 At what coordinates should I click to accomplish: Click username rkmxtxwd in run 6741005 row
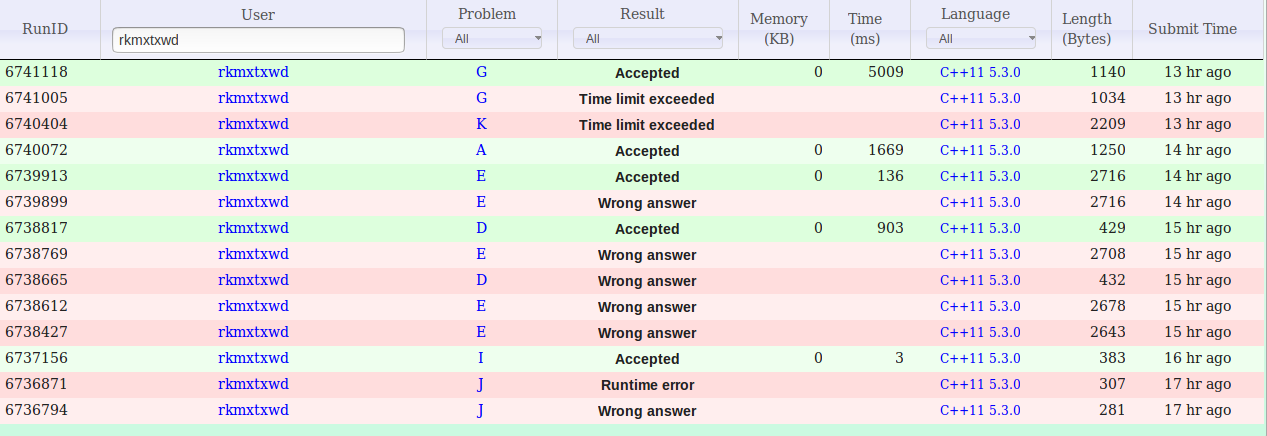[253, 98]
